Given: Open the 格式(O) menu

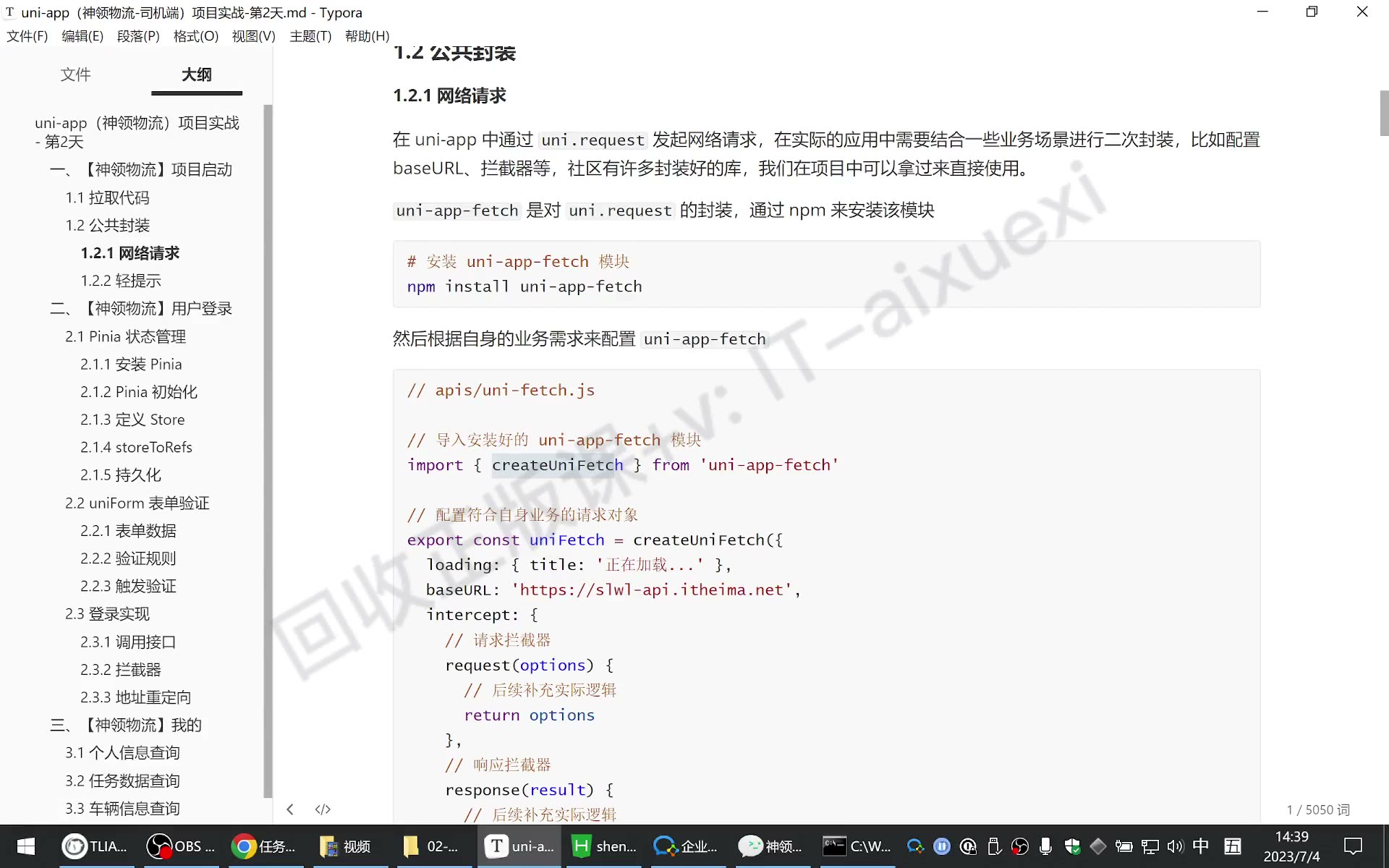Looking at the screenshot, I should point(196,36).
